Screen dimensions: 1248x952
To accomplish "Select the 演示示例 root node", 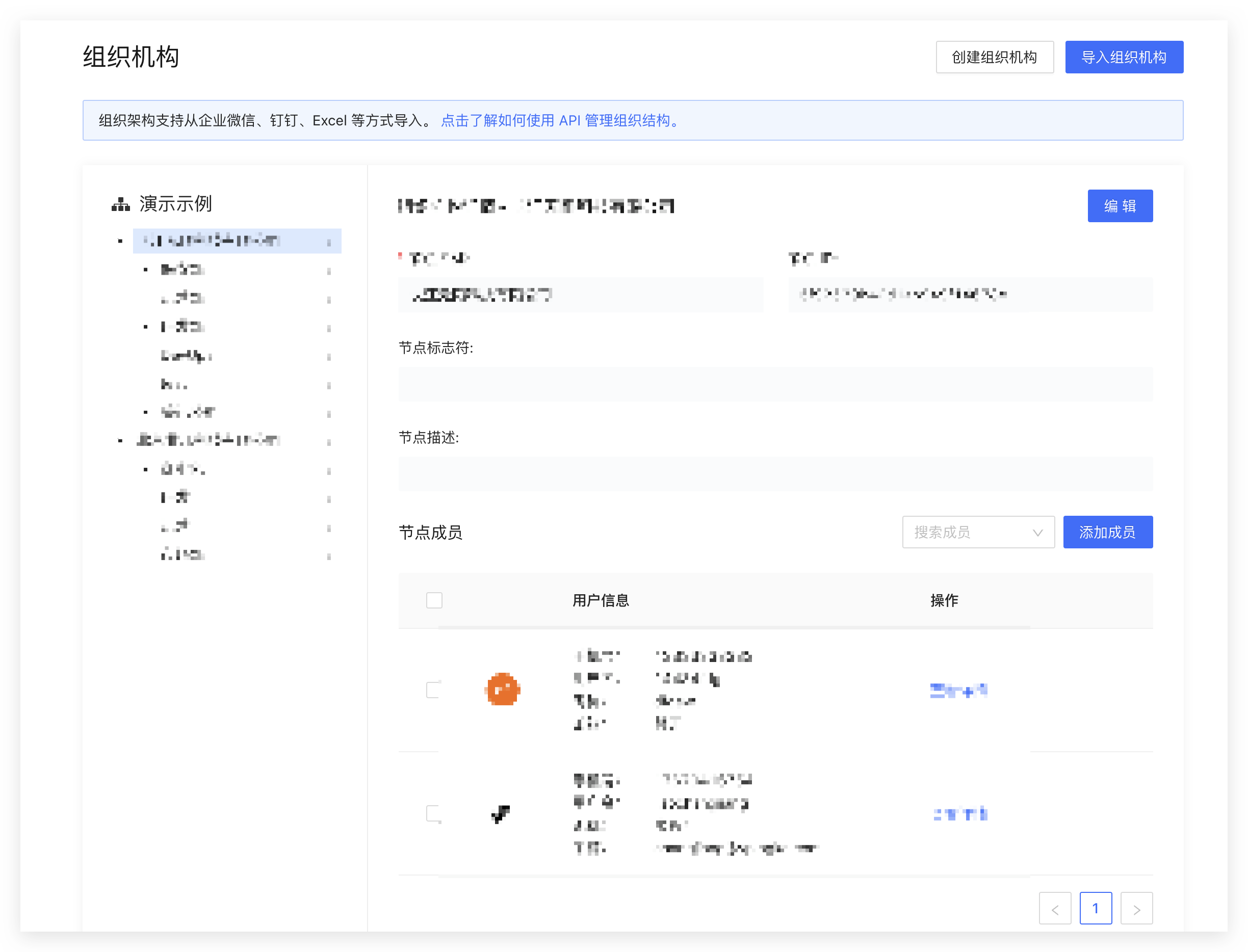I will [175, 204].
